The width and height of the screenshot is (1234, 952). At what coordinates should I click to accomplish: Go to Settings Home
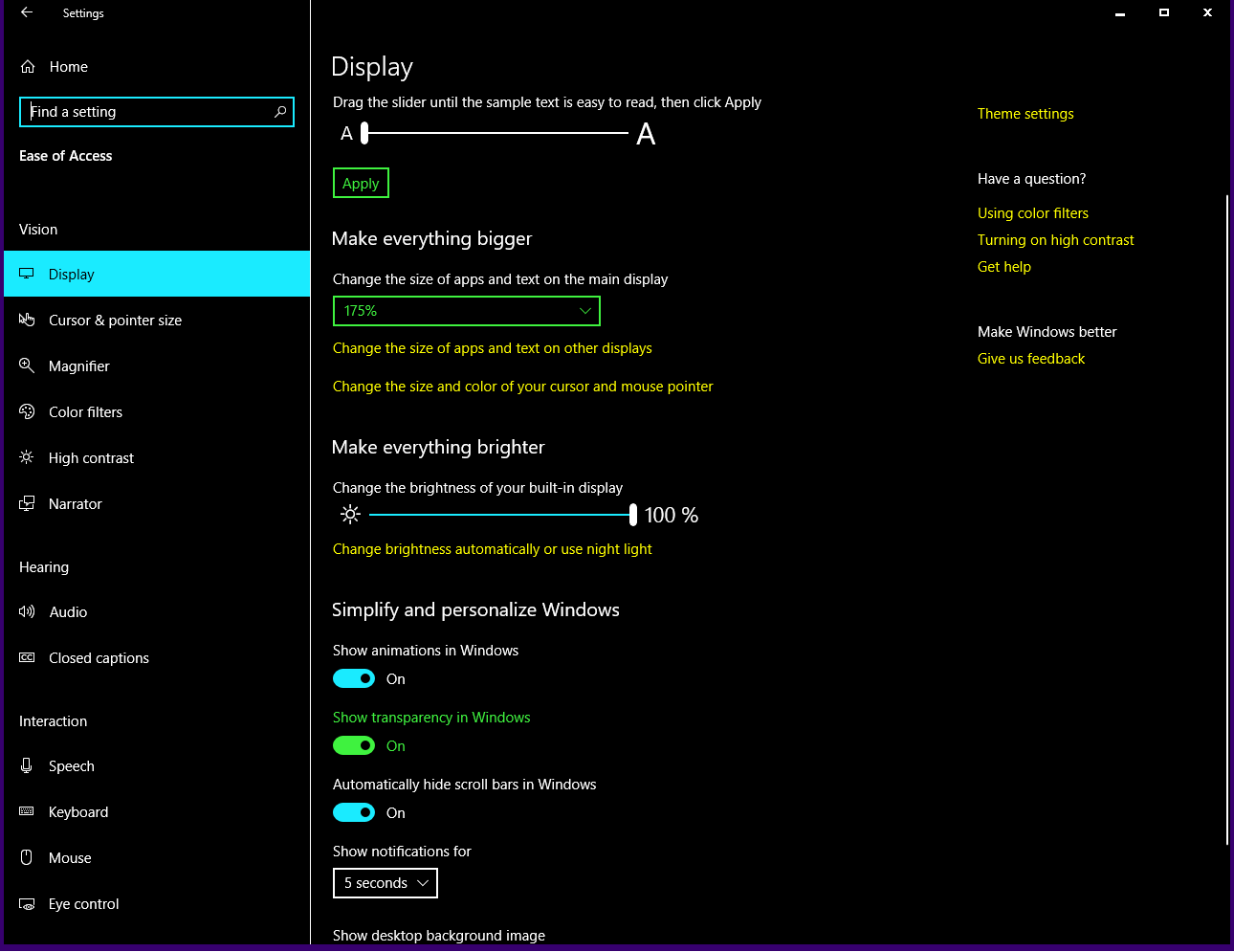click(x=69, y=67)
